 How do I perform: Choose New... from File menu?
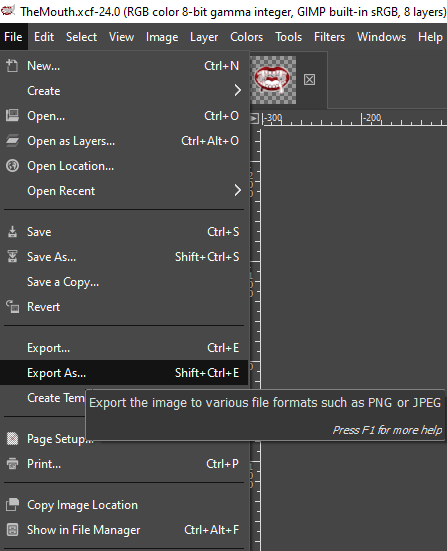(124, 66)
